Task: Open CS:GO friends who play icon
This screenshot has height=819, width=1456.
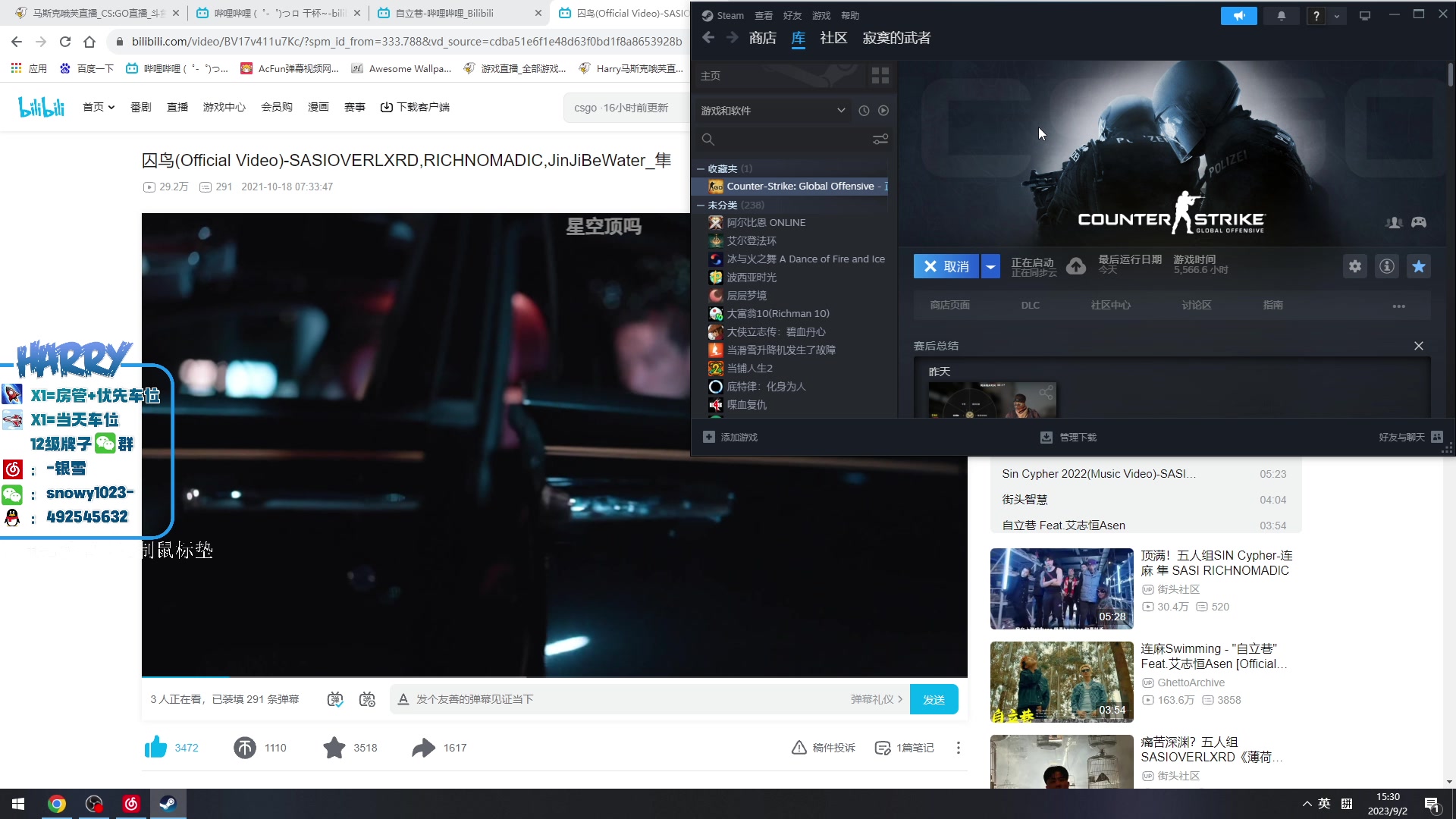Action: (x=1394, y=222)
